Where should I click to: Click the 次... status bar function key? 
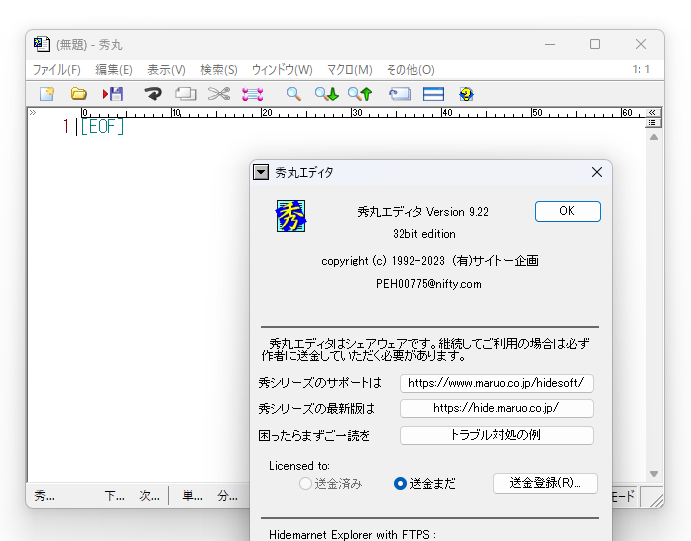(x=149, y=496)
